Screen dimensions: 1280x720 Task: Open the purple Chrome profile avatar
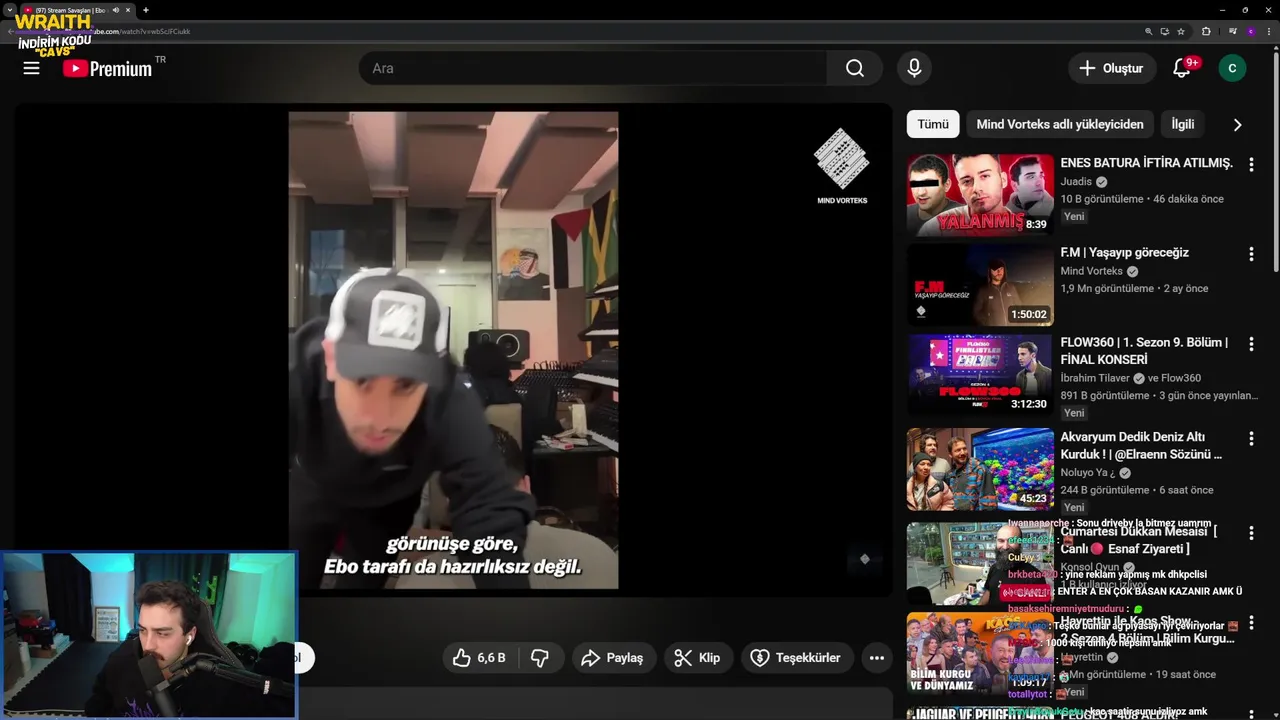click(1250, 31)
